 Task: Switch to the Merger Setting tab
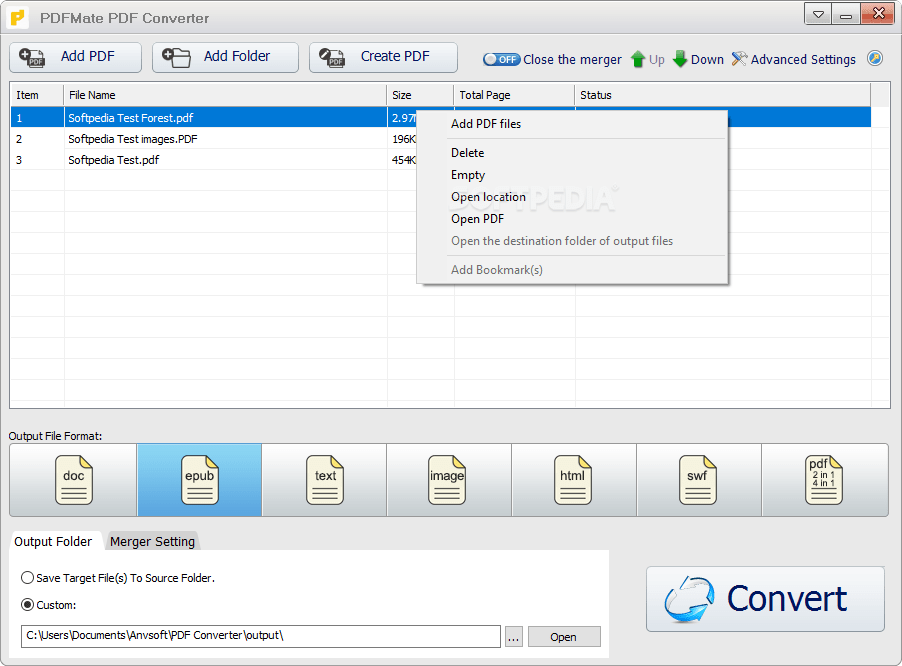click(152, 541)
